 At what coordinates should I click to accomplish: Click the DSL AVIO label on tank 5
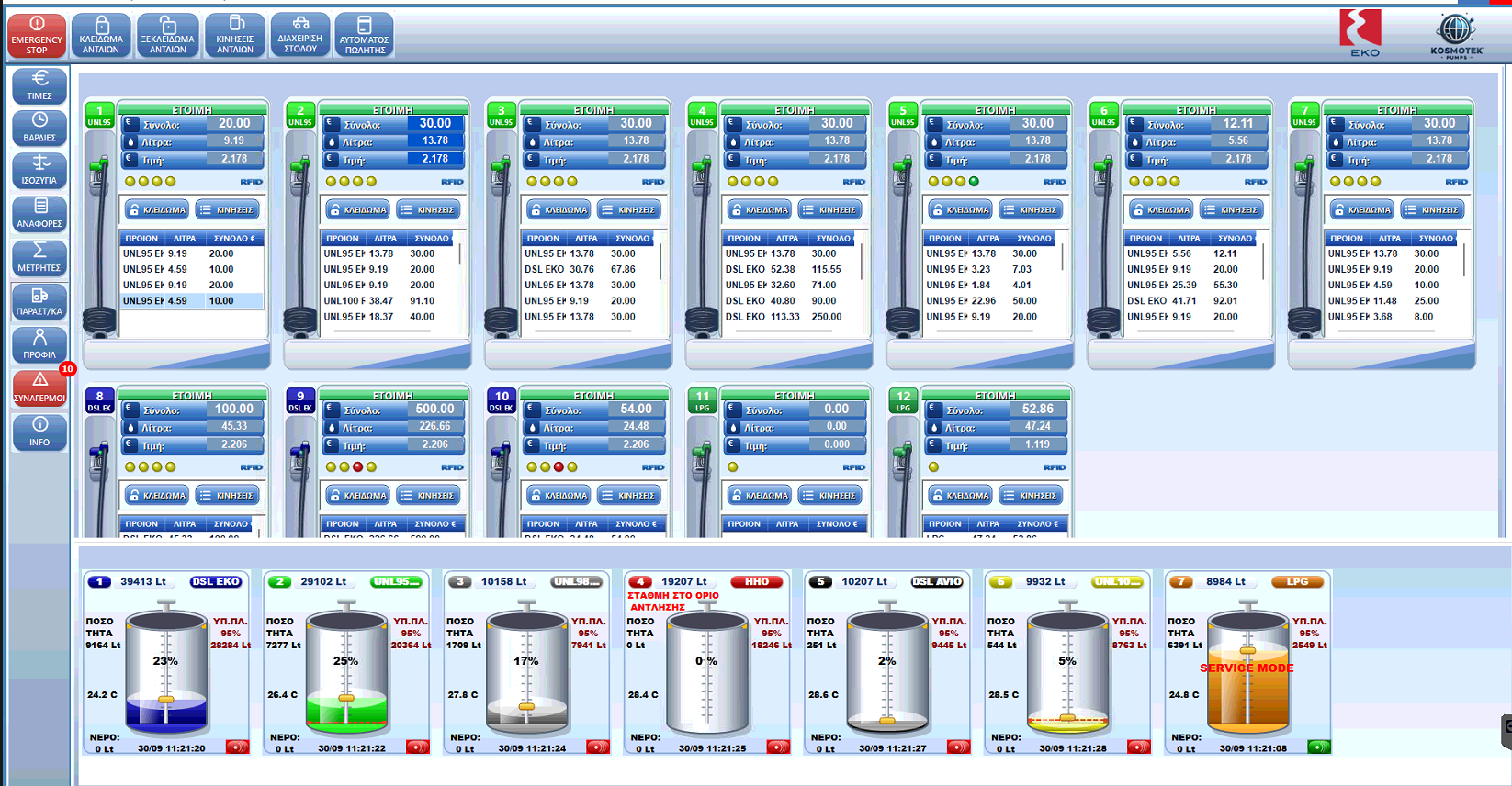pyautogui.click(x=937, y=582)
